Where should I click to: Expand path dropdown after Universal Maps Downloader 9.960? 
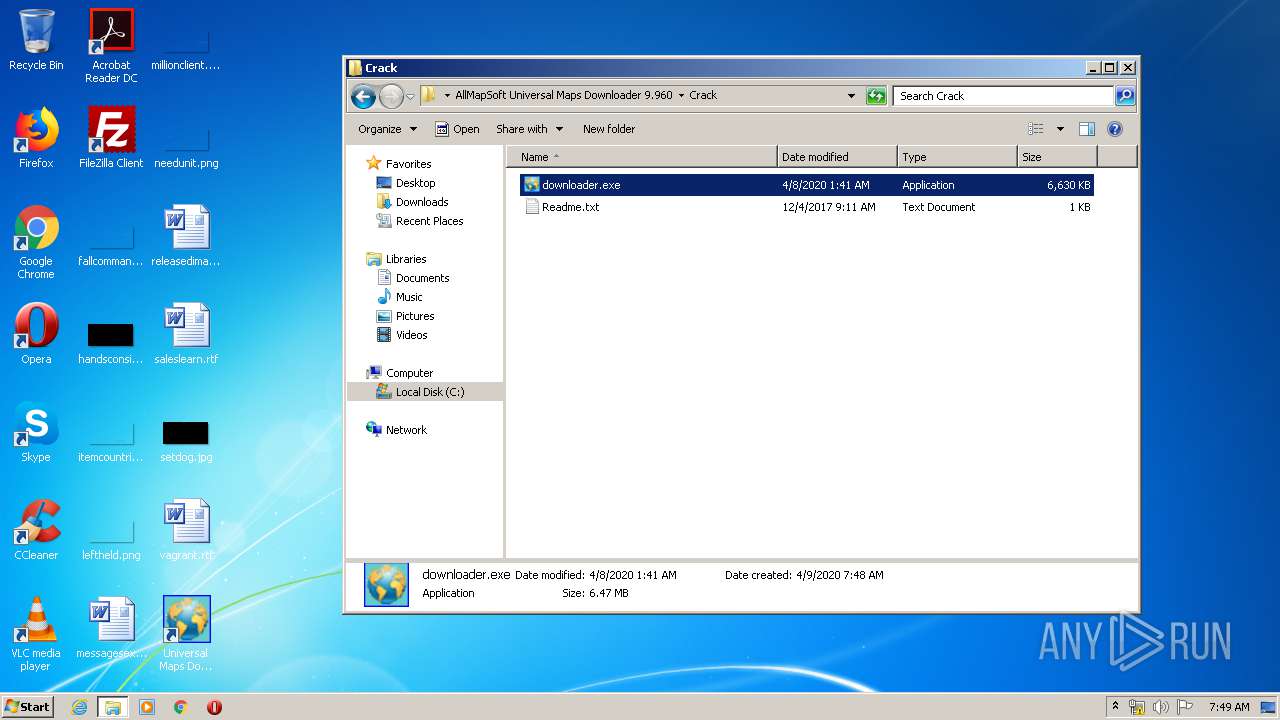(681, 96)
